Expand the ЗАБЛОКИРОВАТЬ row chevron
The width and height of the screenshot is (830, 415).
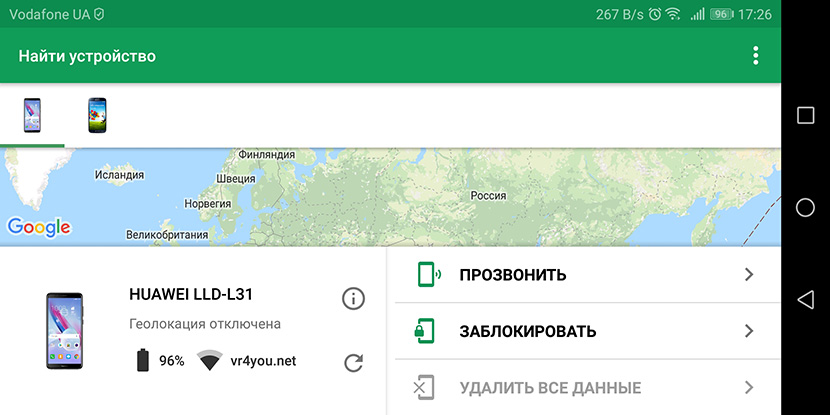[x=748, y=331]
